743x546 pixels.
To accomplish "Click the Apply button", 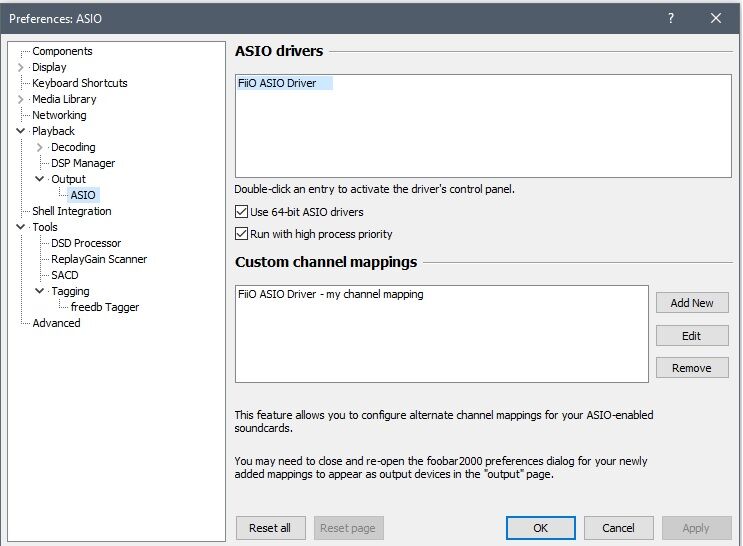I will coord(697,528).
